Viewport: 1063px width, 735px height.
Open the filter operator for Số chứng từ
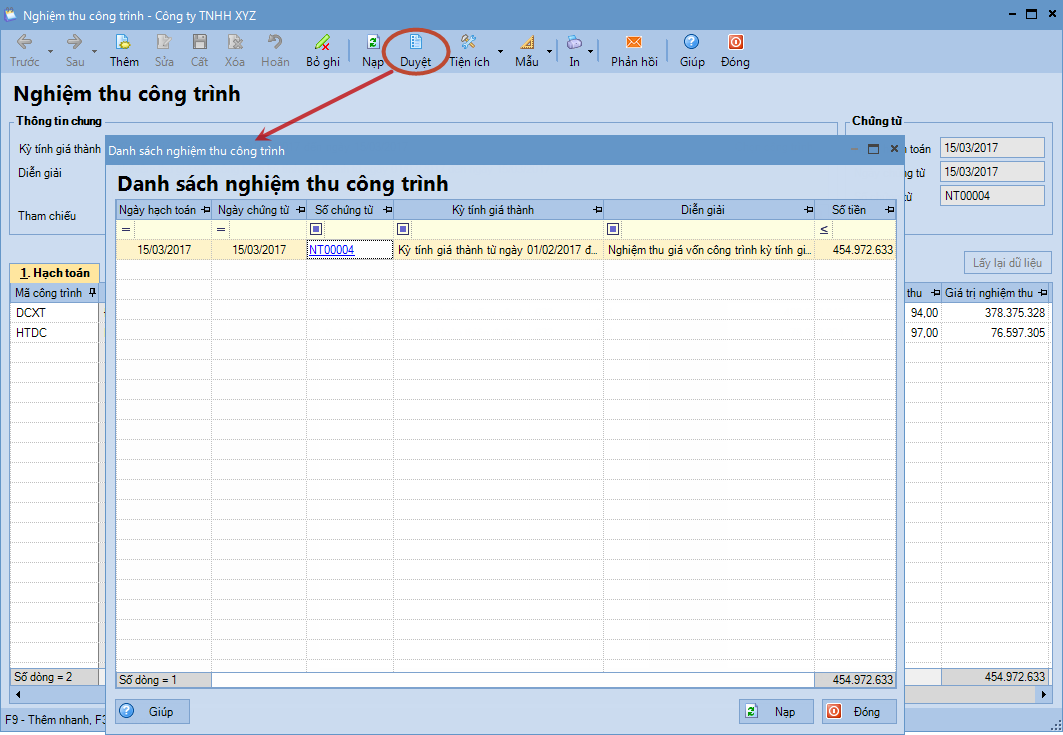click(316, 229)
